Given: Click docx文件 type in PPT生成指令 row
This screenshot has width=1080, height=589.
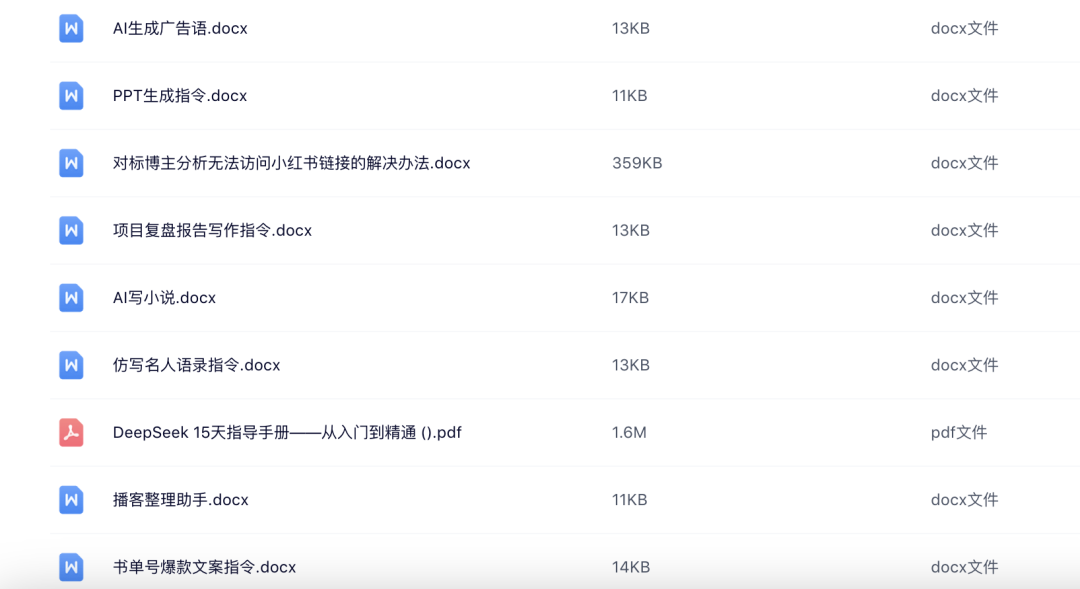Looking at the screenshot, I should 964,96.
